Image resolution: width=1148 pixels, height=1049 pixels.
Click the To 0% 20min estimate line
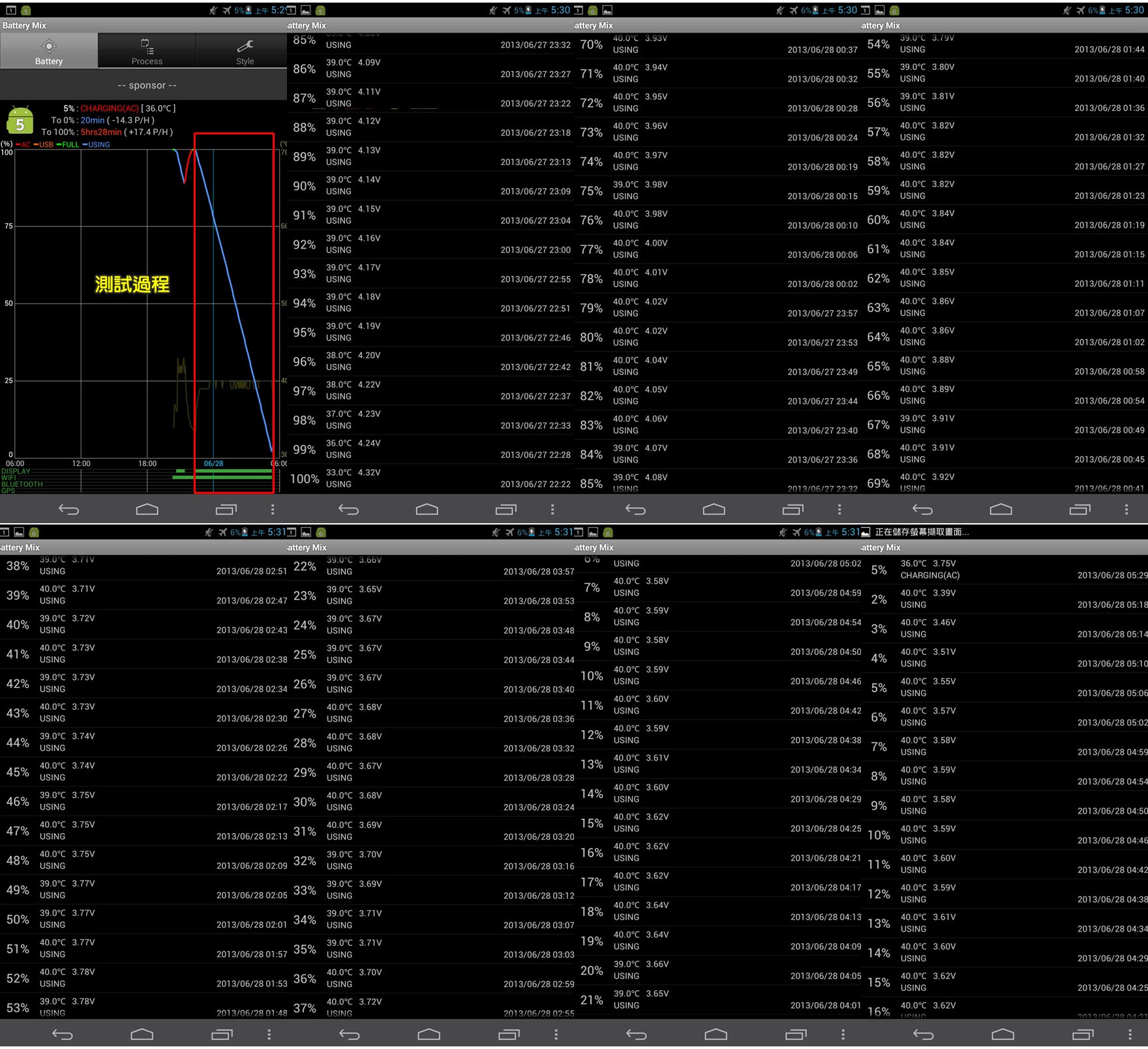click(x=102, y=120)
